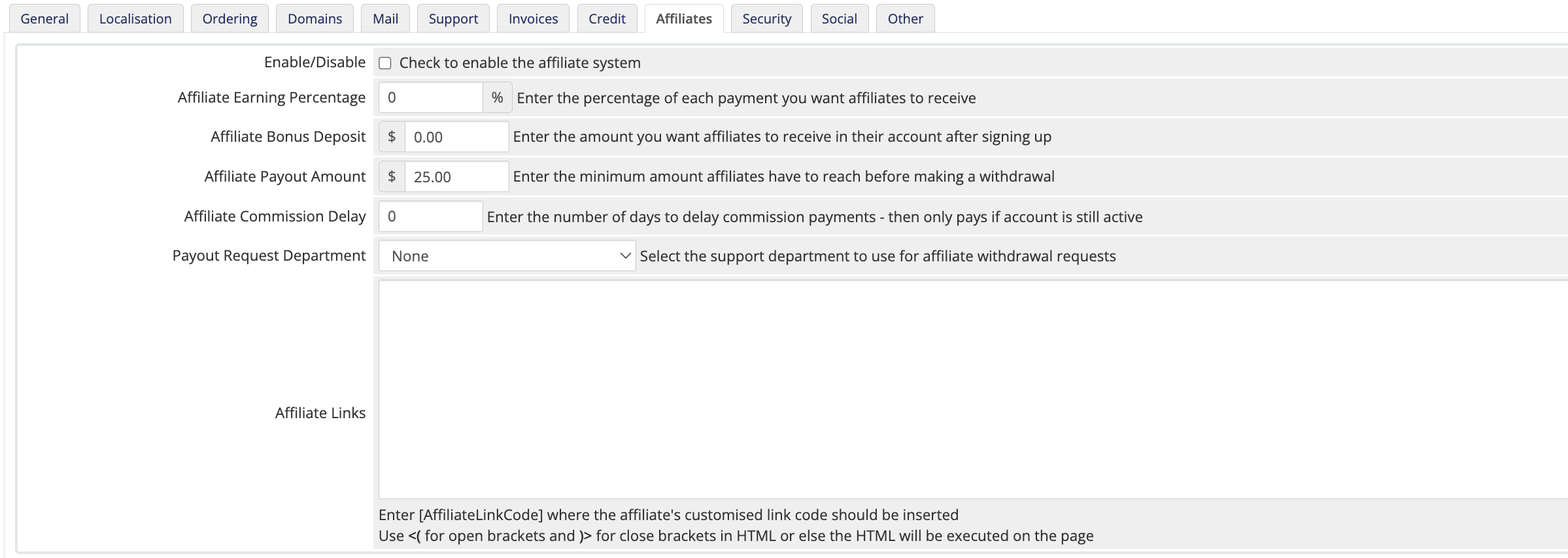Click the text 'Enter the percentage of each payment'
The width and height of the screenshot is (1568, 558).
coord(746,98)
